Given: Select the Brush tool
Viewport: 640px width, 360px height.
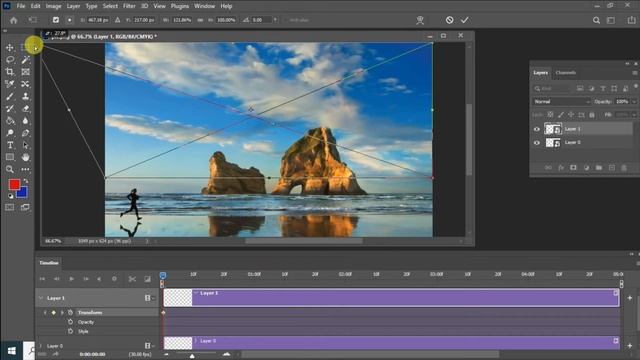Looking at the screenshot, I should click(x=10, y=96).
